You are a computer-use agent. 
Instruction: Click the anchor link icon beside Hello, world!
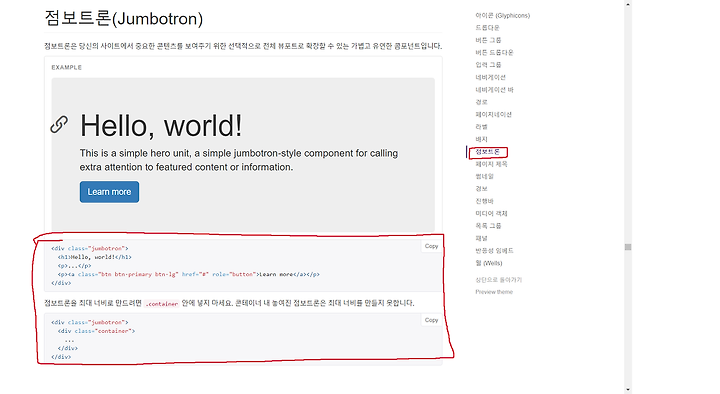(x=59, y=124)
